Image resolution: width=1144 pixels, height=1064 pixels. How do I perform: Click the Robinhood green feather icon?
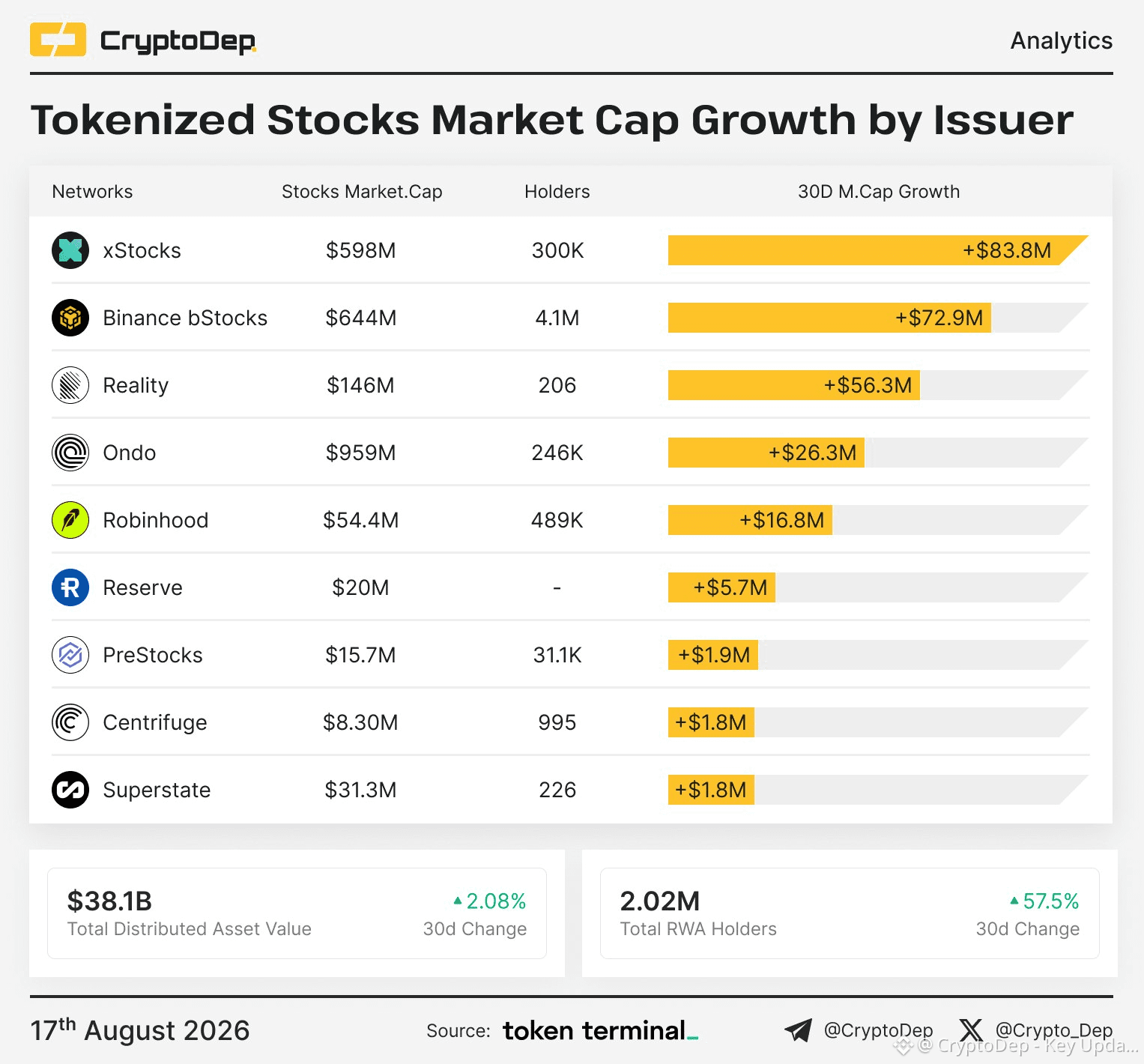70,520
